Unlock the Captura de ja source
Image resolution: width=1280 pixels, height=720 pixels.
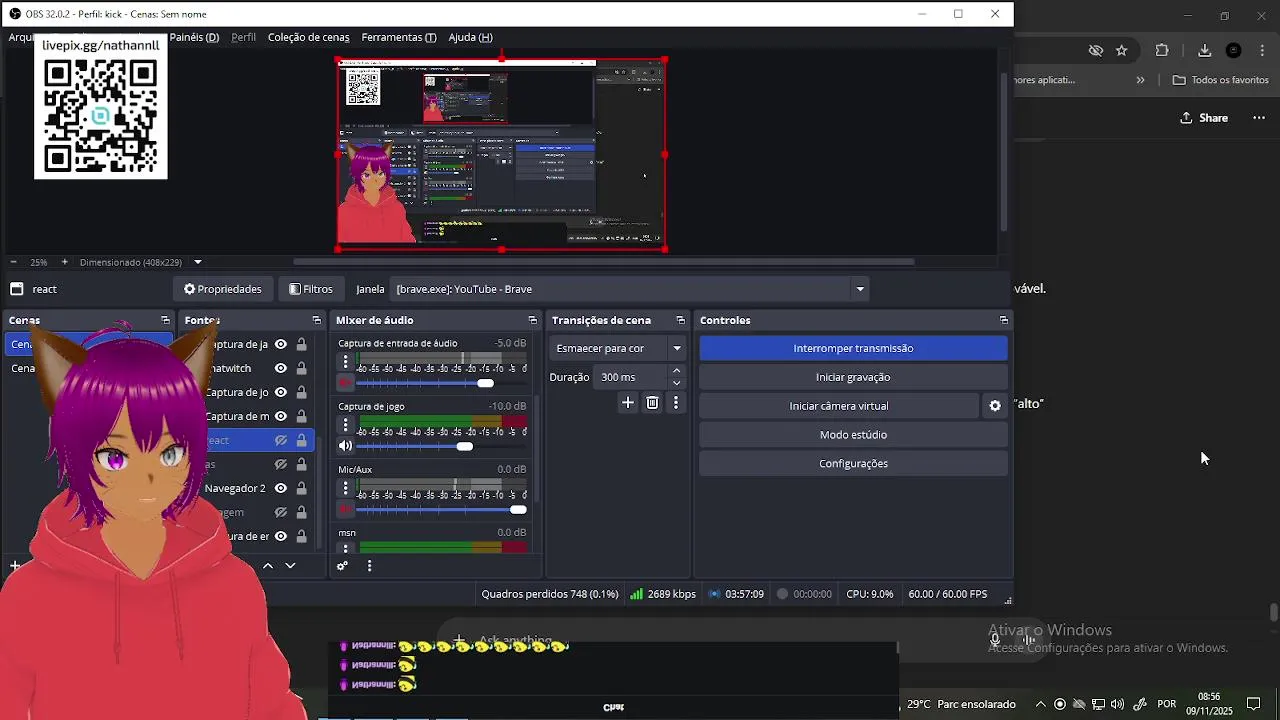point(301,344)
